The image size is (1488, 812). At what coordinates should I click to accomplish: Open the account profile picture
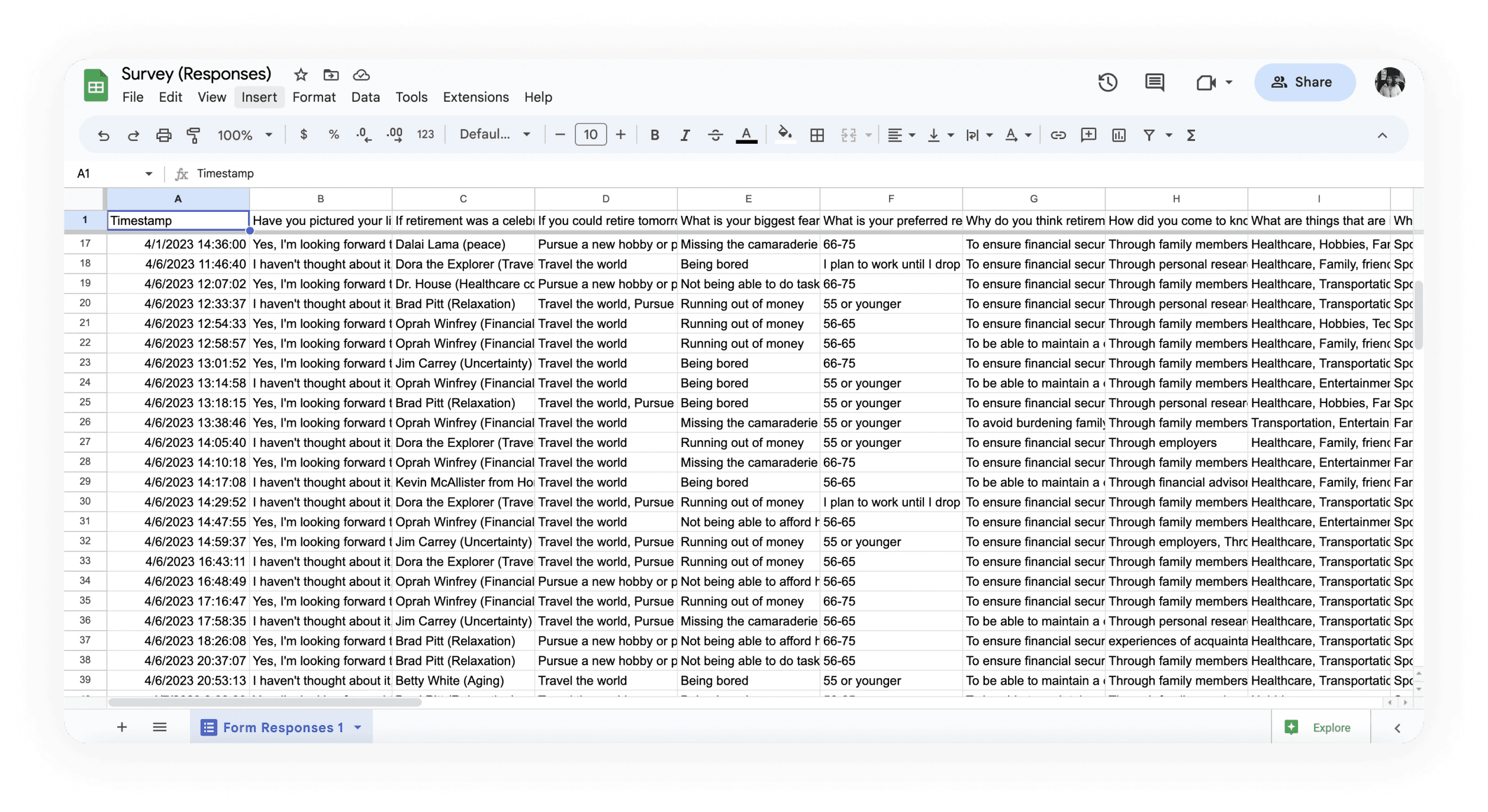click(x=1390, y=82)
